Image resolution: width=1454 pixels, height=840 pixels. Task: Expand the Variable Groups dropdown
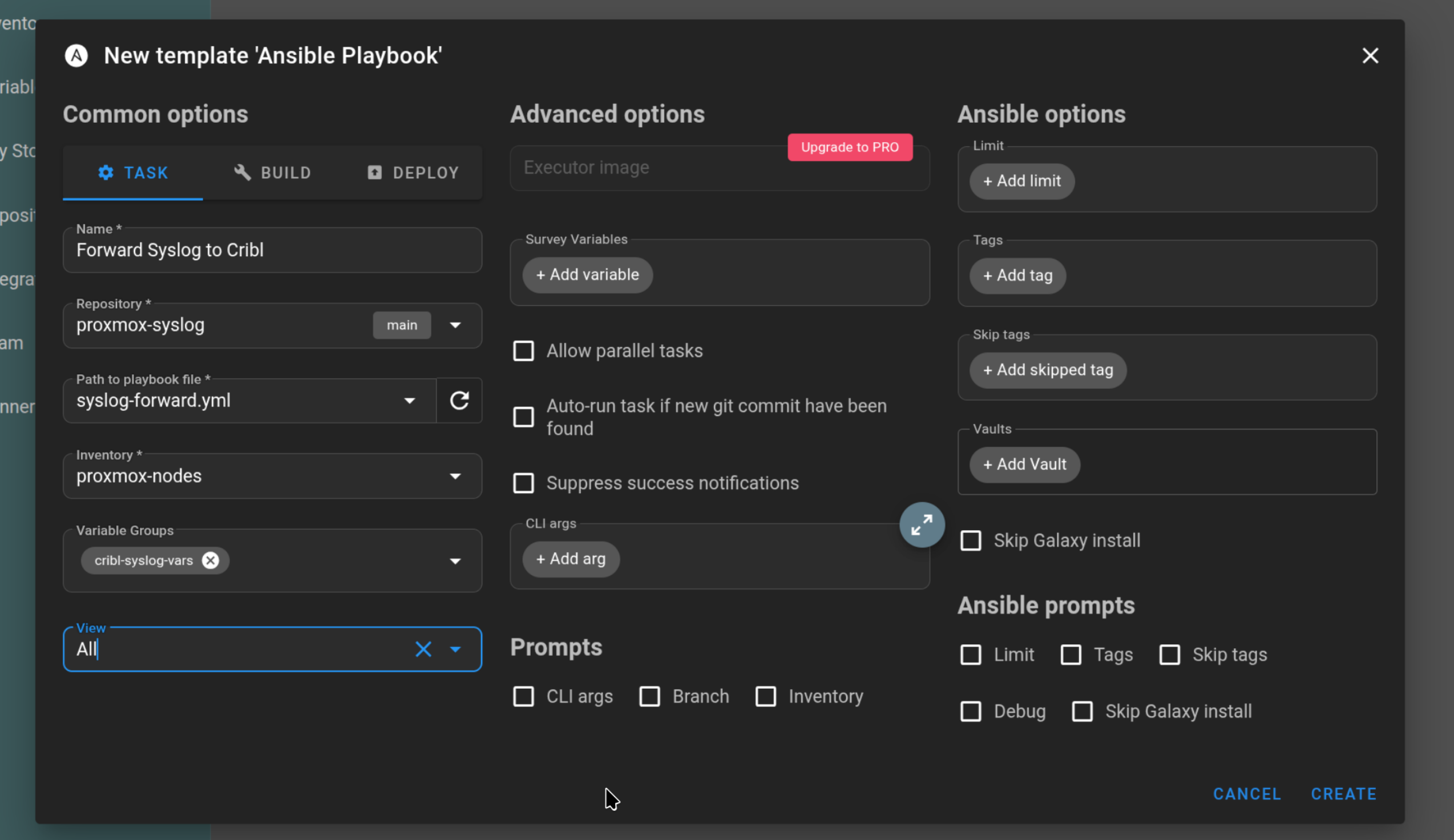pyautogui.click(x=455, y=561)
